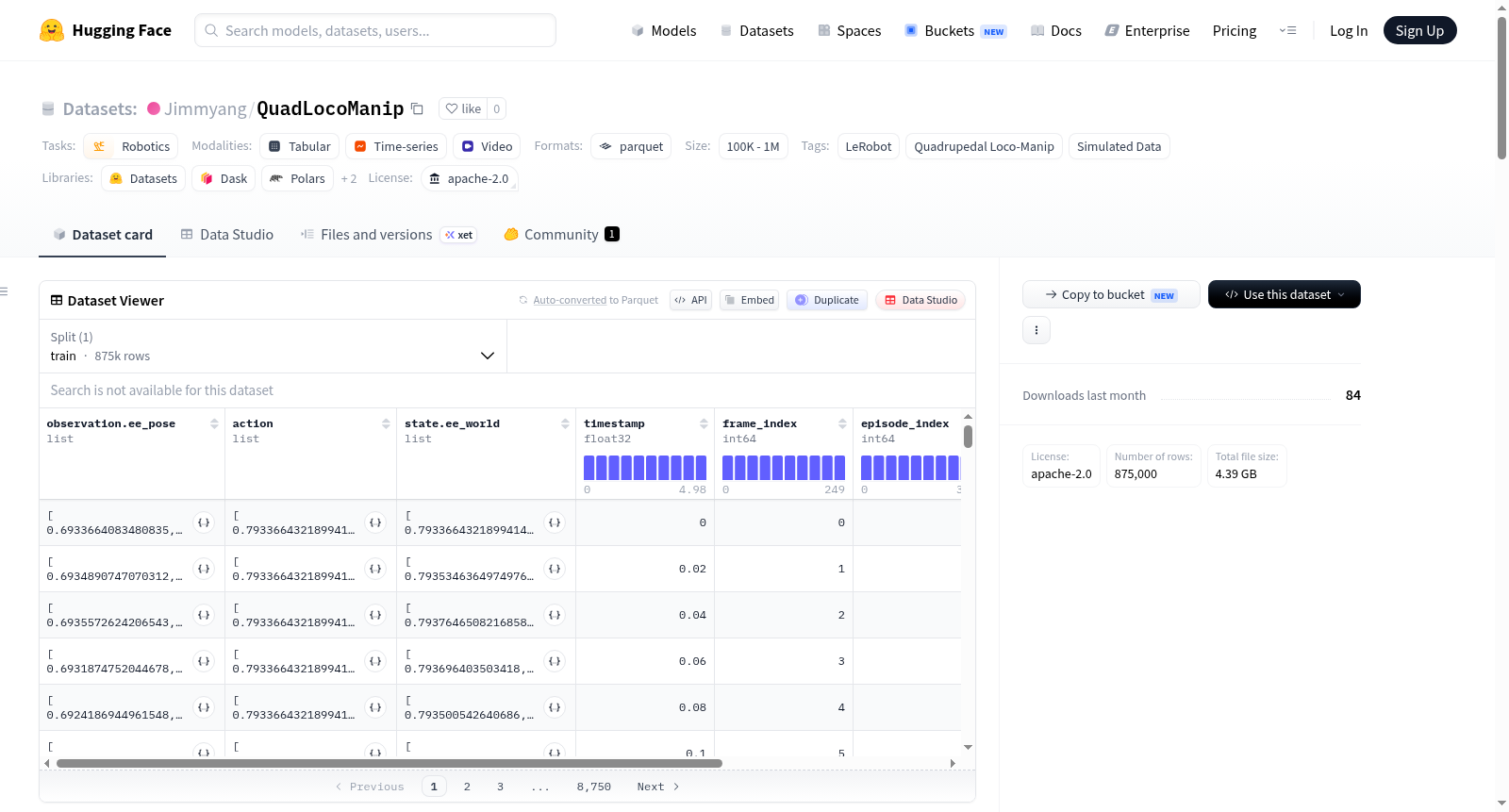Open the Dataset card tab

click(x=103, y=235)
